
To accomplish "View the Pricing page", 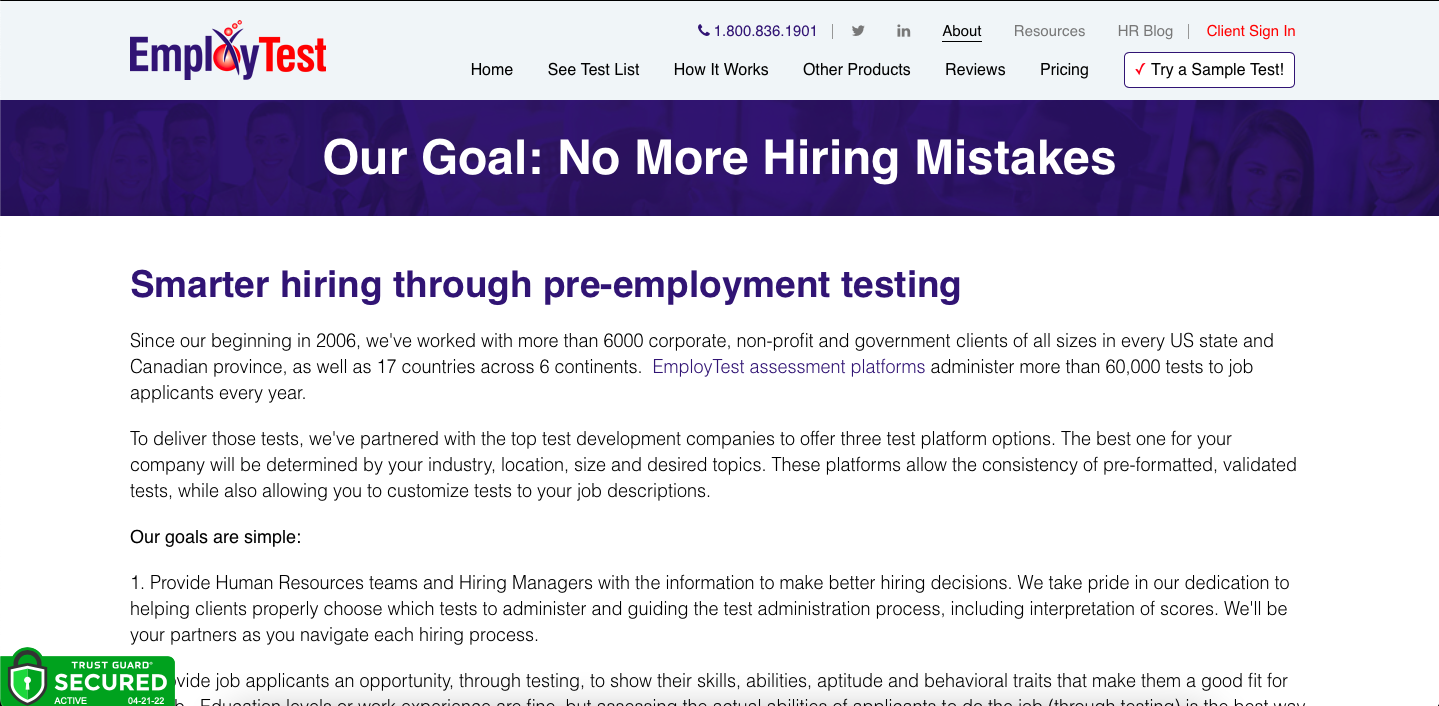I will 1063,70.
